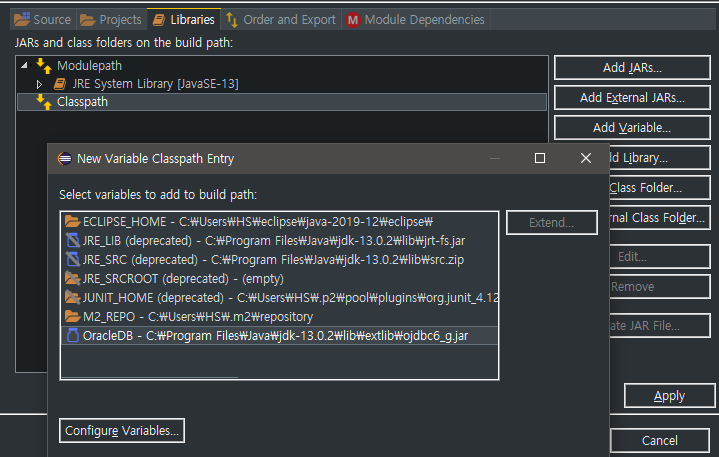
Task: Click the JRE_SRC deprecated jar icon
Action: [72, 260]
